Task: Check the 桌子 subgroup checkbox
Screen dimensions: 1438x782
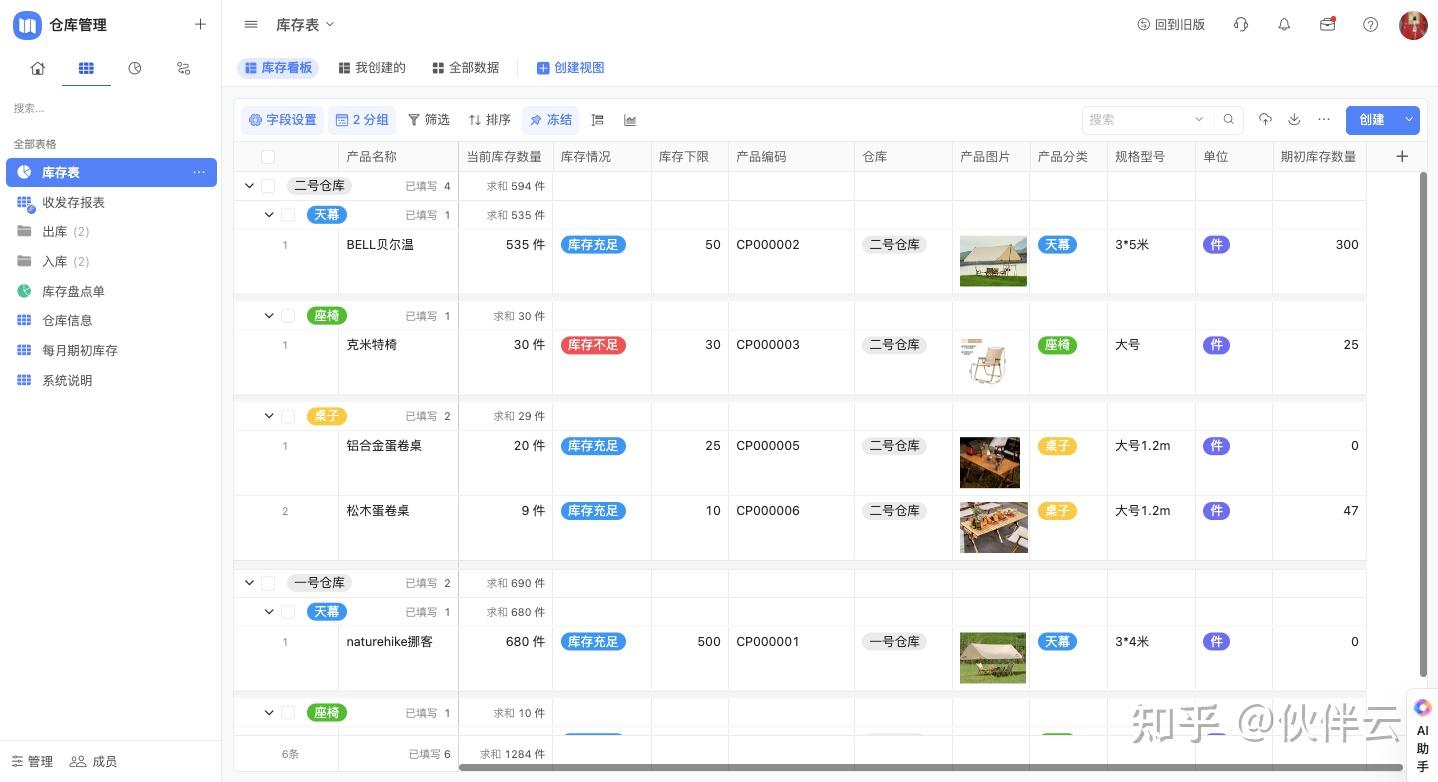Action: (288, 416)
